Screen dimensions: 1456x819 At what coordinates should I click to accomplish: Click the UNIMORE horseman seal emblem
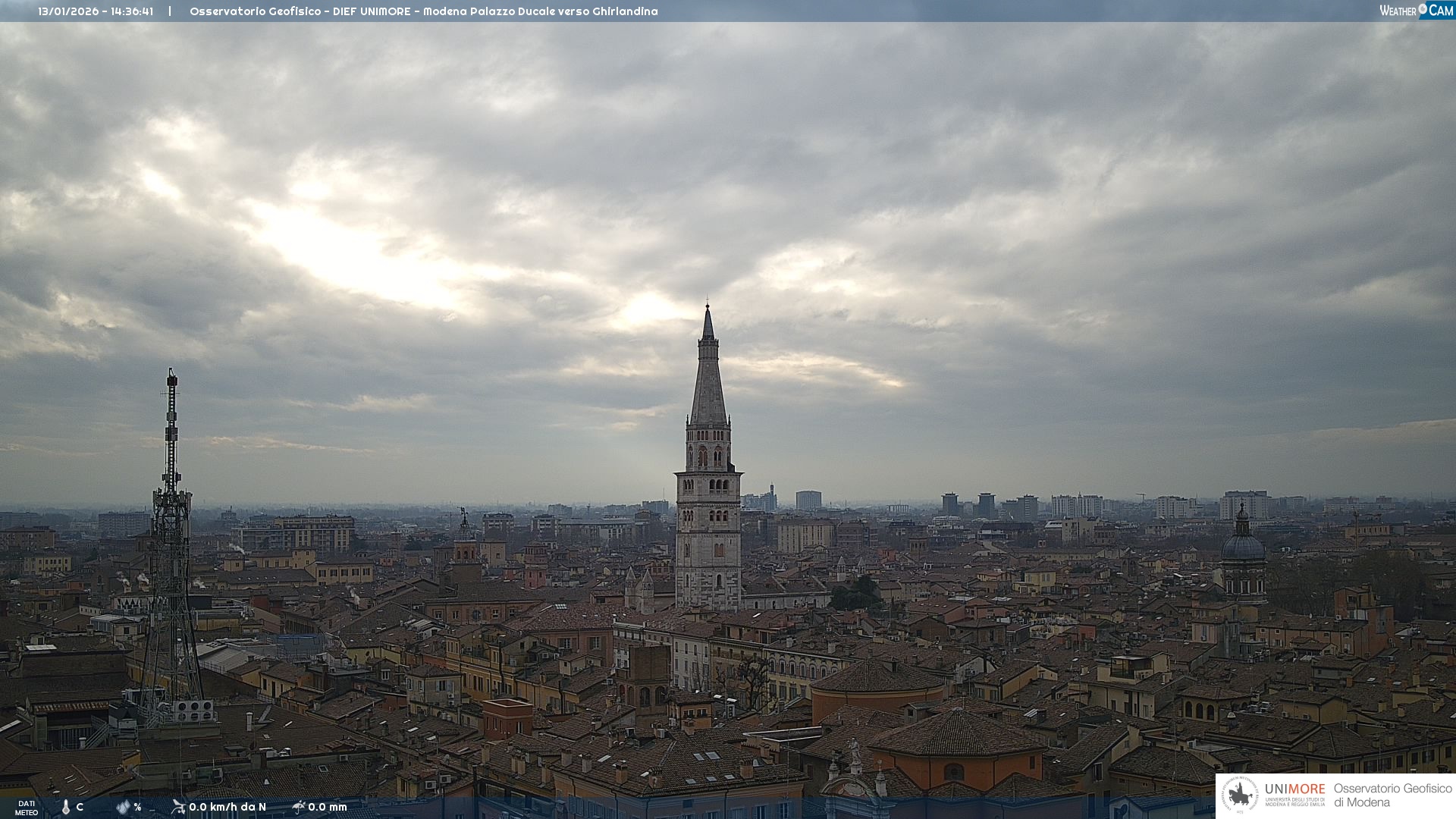click(1241, 795)
